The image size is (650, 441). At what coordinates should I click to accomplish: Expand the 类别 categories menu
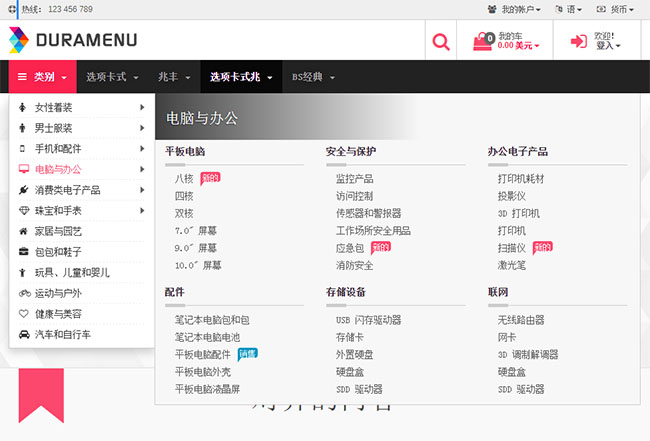click(42, 77)
